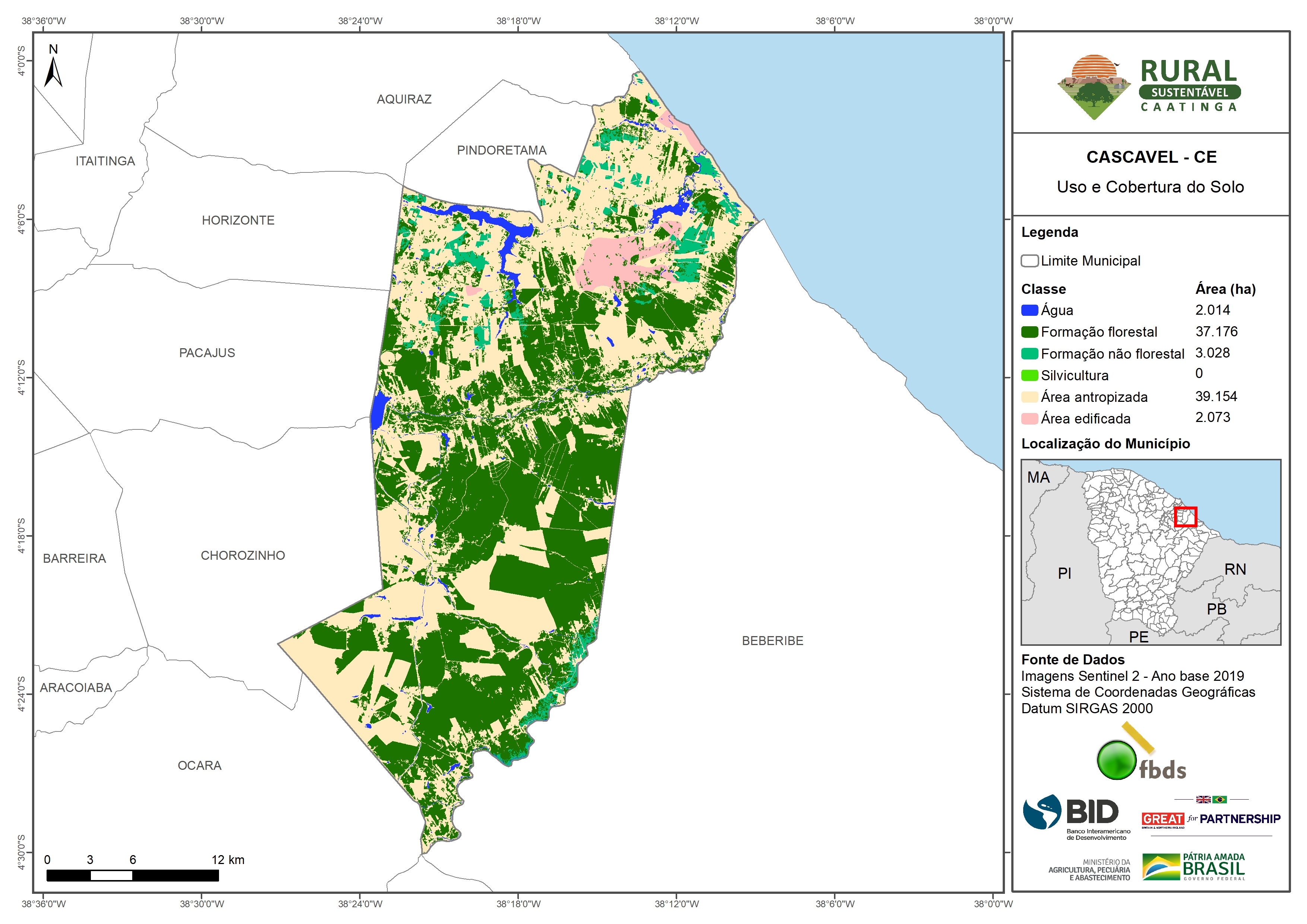Click the Rural Sustentável Caatinga logo
The width and height of the screenshot is (1307, 924).
tap(1149, 86)
